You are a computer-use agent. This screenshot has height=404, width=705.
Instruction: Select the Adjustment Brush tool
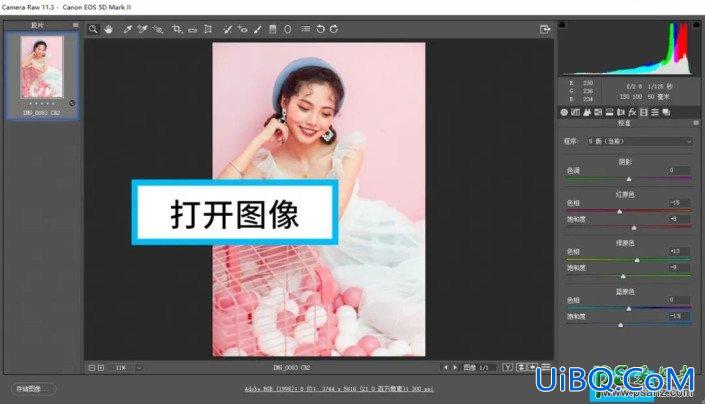(x=257, y=29)
